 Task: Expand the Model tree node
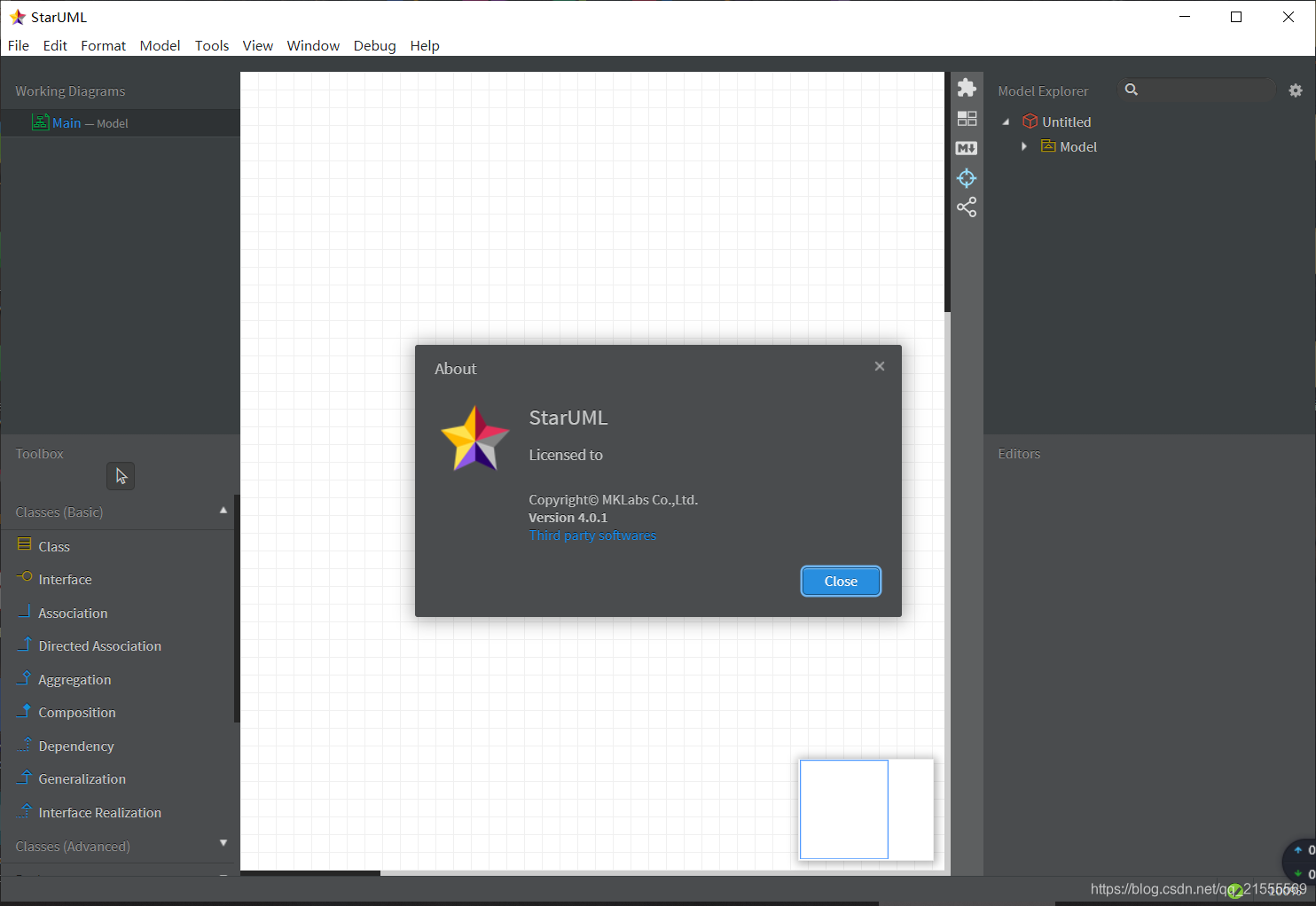tap(1024, 146)
